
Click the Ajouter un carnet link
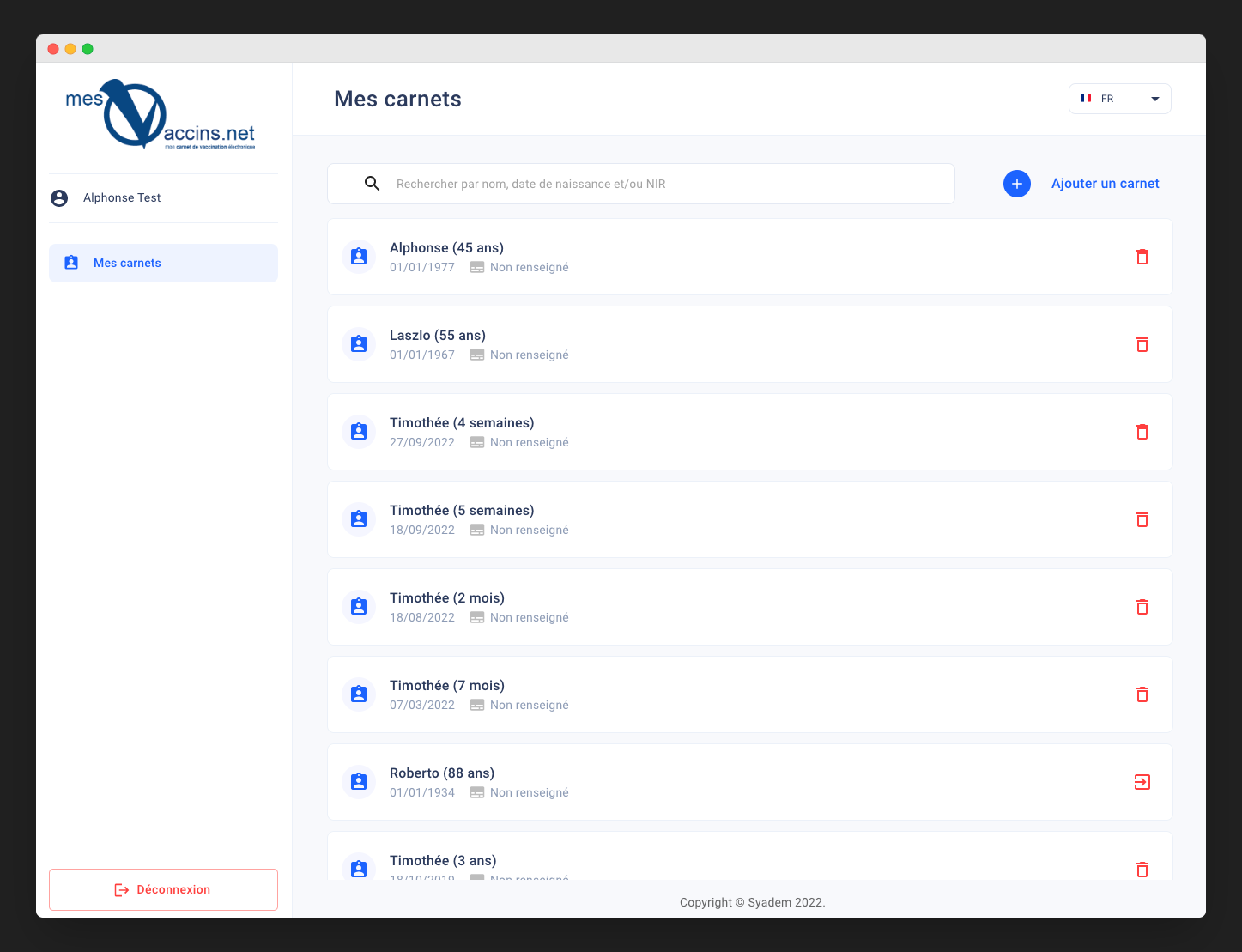point(1105,183)
